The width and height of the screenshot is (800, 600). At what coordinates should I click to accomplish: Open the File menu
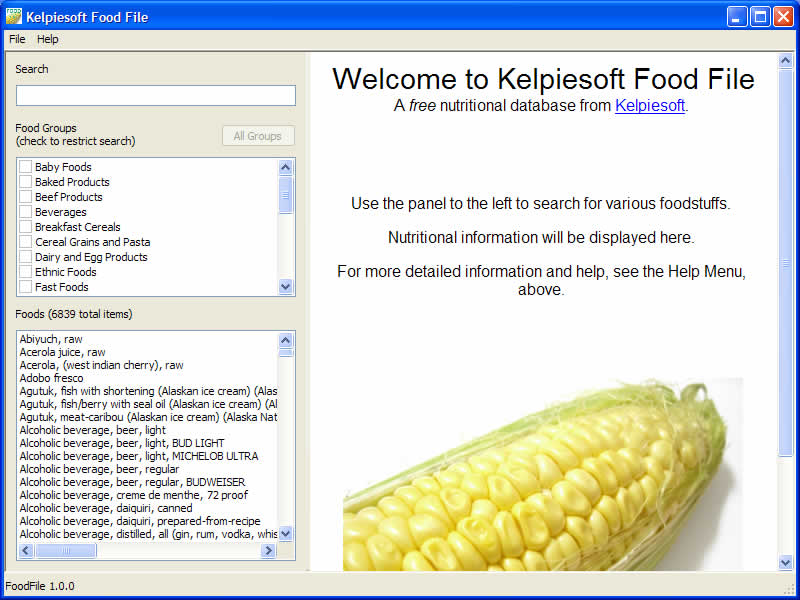tap(17, 39)
